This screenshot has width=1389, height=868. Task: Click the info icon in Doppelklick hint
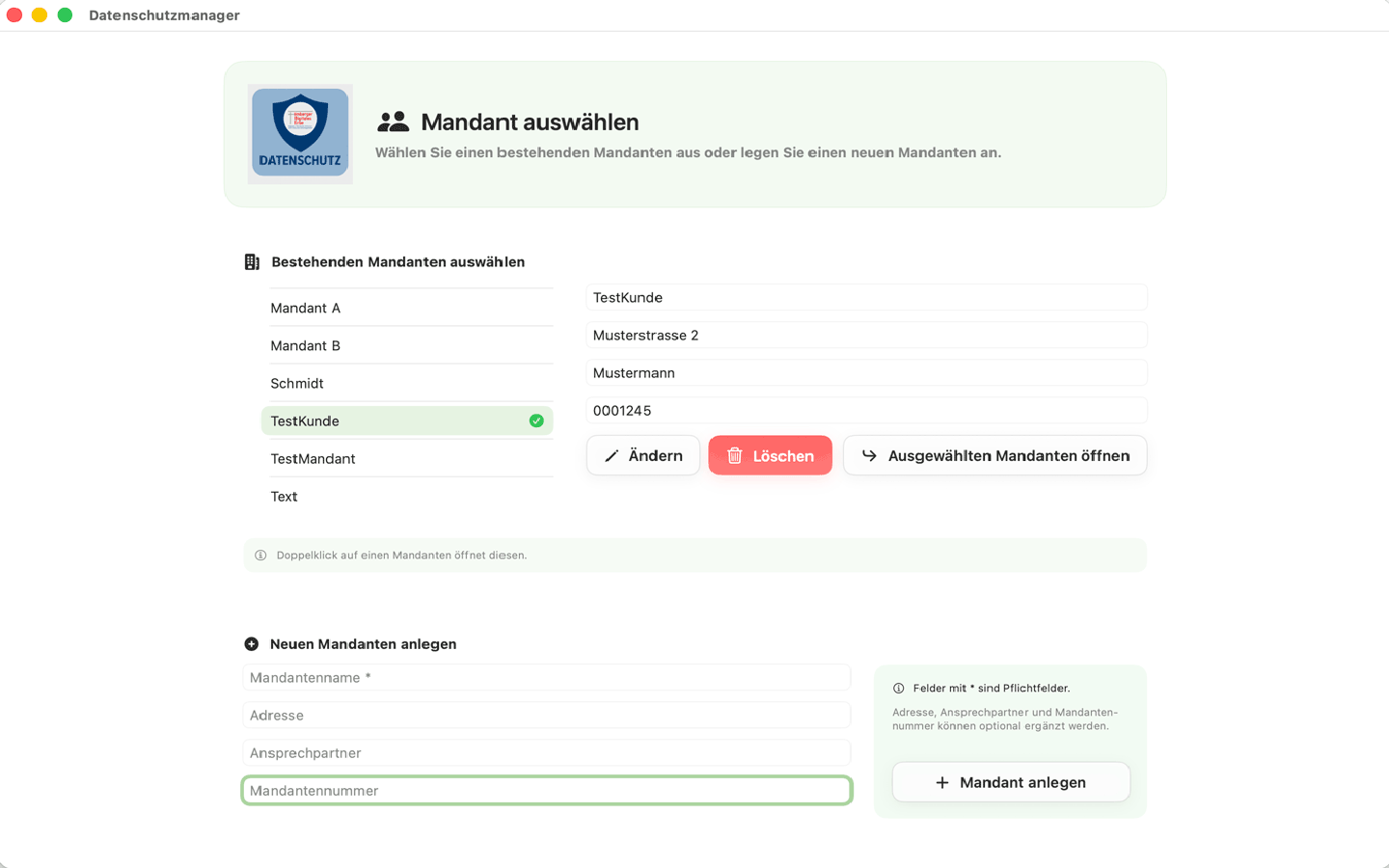260,556
